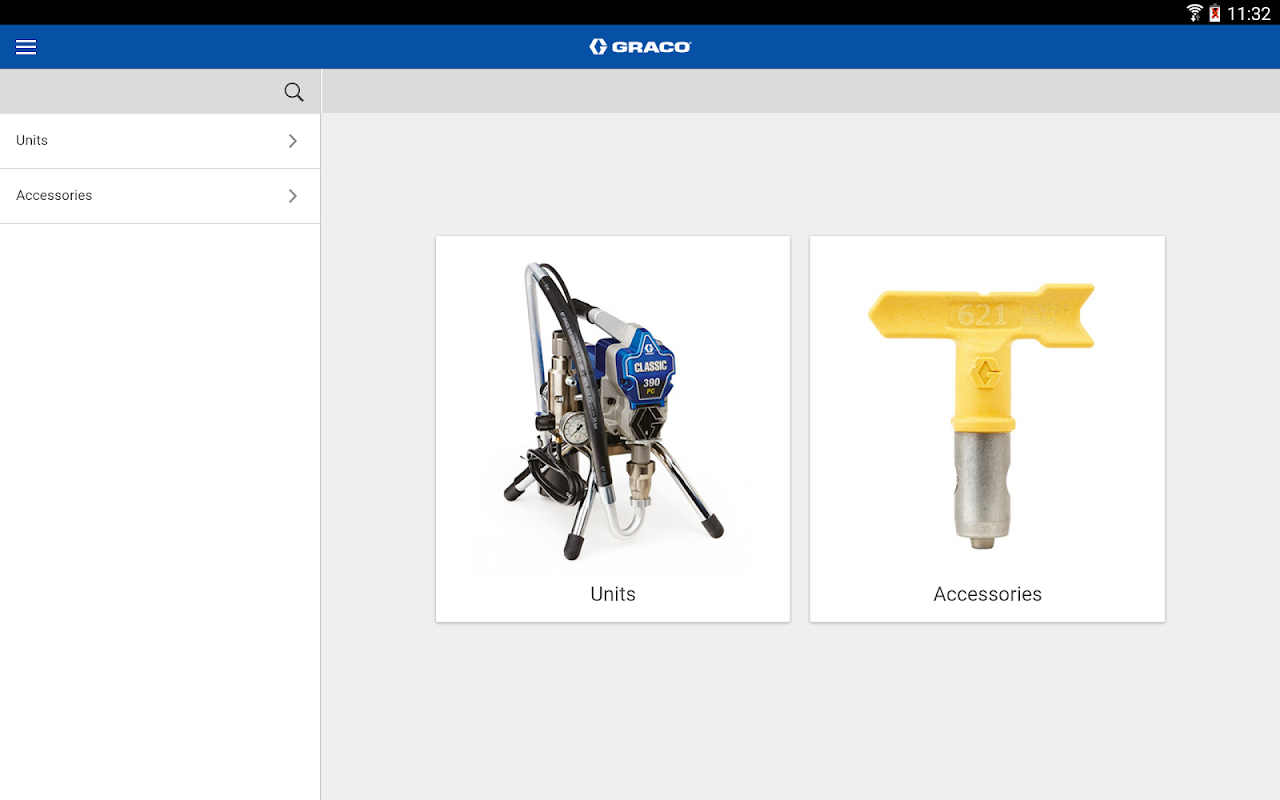Check the Wi-Fi status icon

pos(1194,13)
